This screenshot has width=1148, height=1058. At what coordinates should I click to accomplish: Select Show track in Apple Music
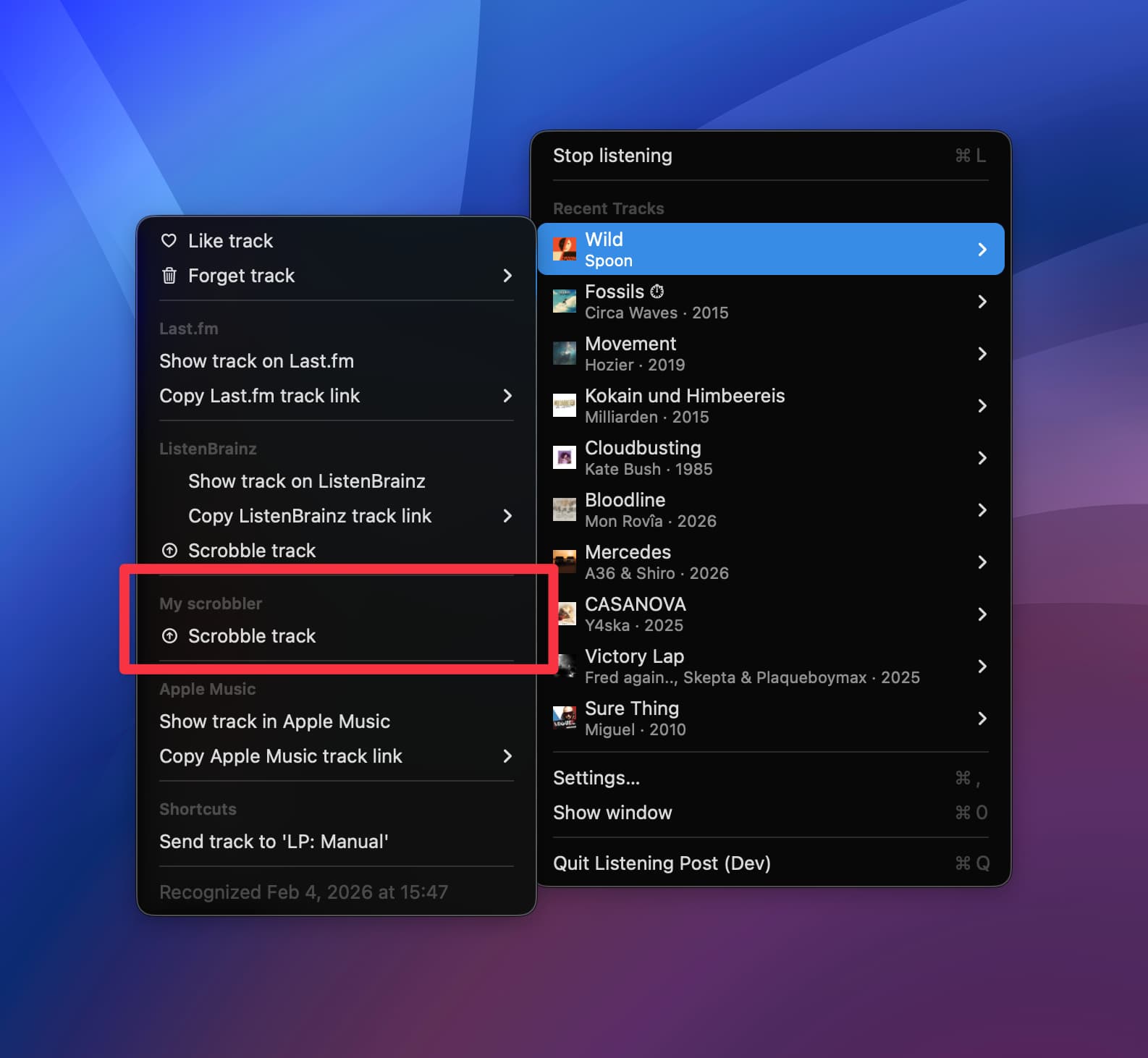[274, 721]
